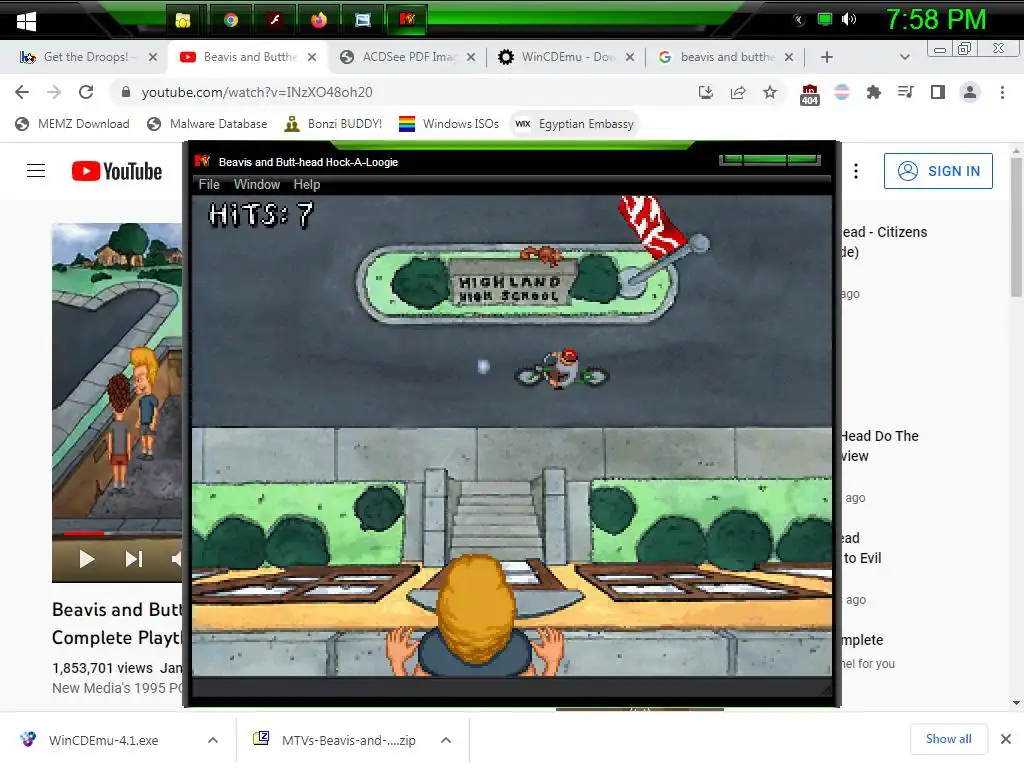Open the Chrome profile avatar
Screen dimensions: 1024x768
coord(970,92)
